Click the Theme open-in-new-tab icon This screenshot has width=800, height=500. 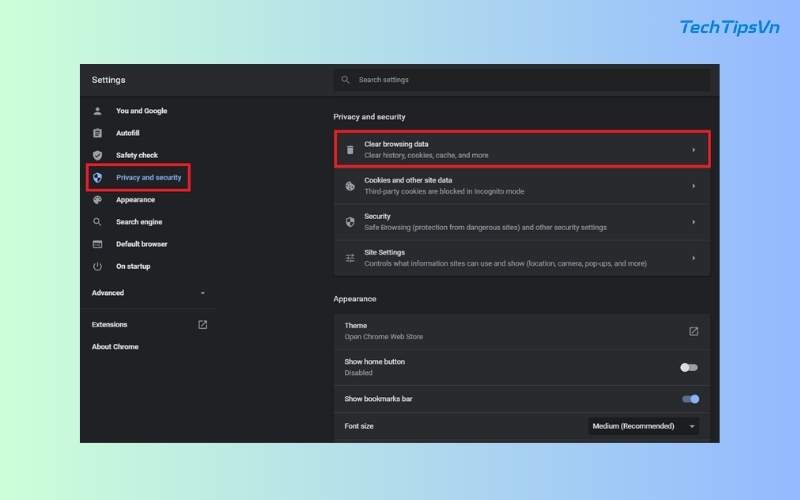693,331
